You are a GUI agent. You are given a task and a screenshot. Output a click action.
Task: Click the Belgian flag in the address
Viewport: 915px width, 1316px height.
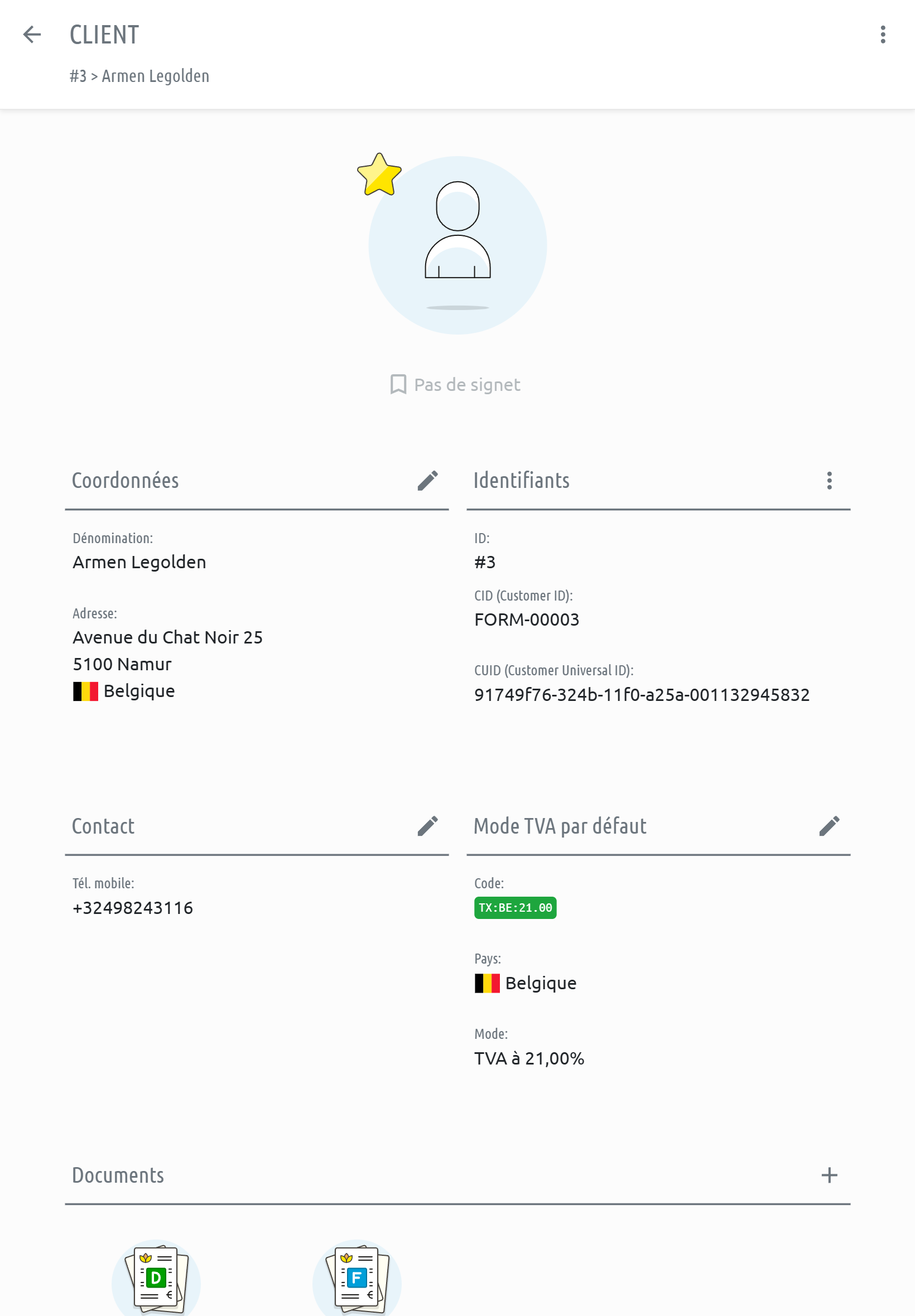tap(85, 691)
